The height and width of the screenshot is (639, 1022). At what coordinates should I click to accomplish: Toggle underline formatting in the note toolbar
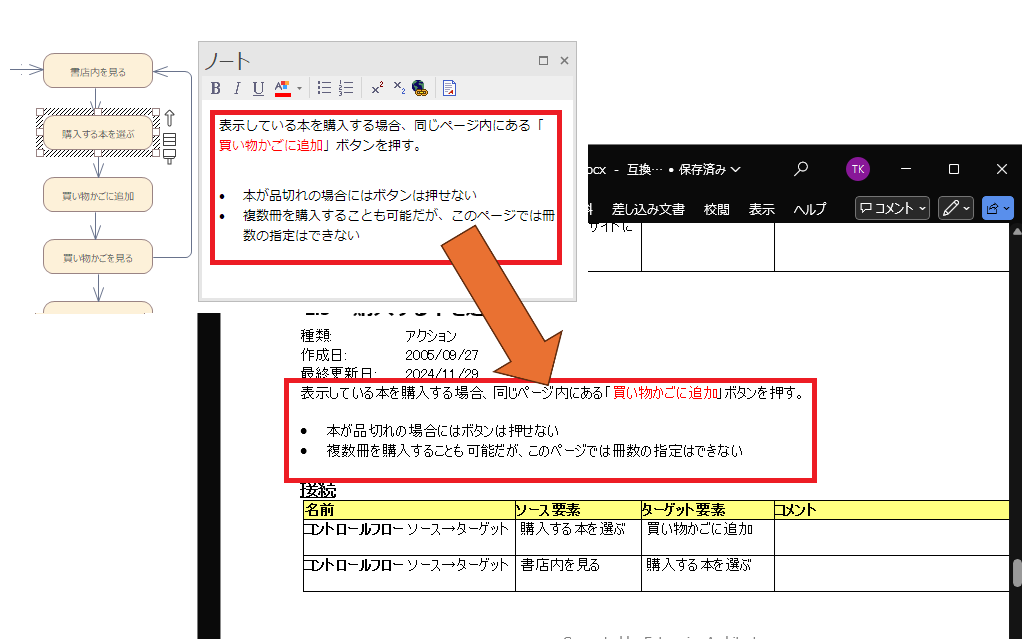coord(258,88)
